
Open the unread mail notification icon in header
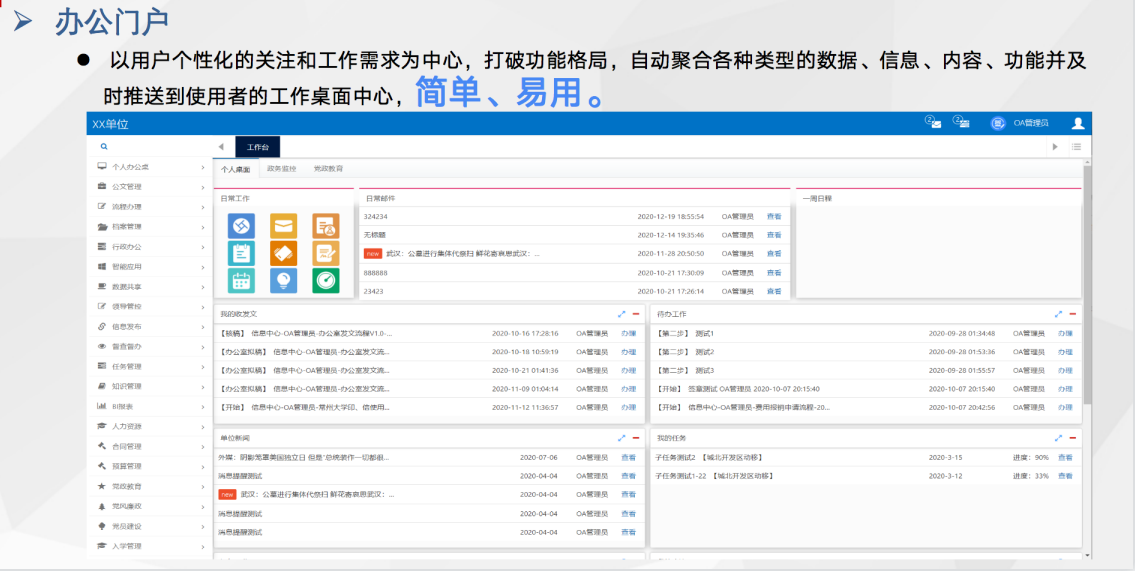pos(934,122)
